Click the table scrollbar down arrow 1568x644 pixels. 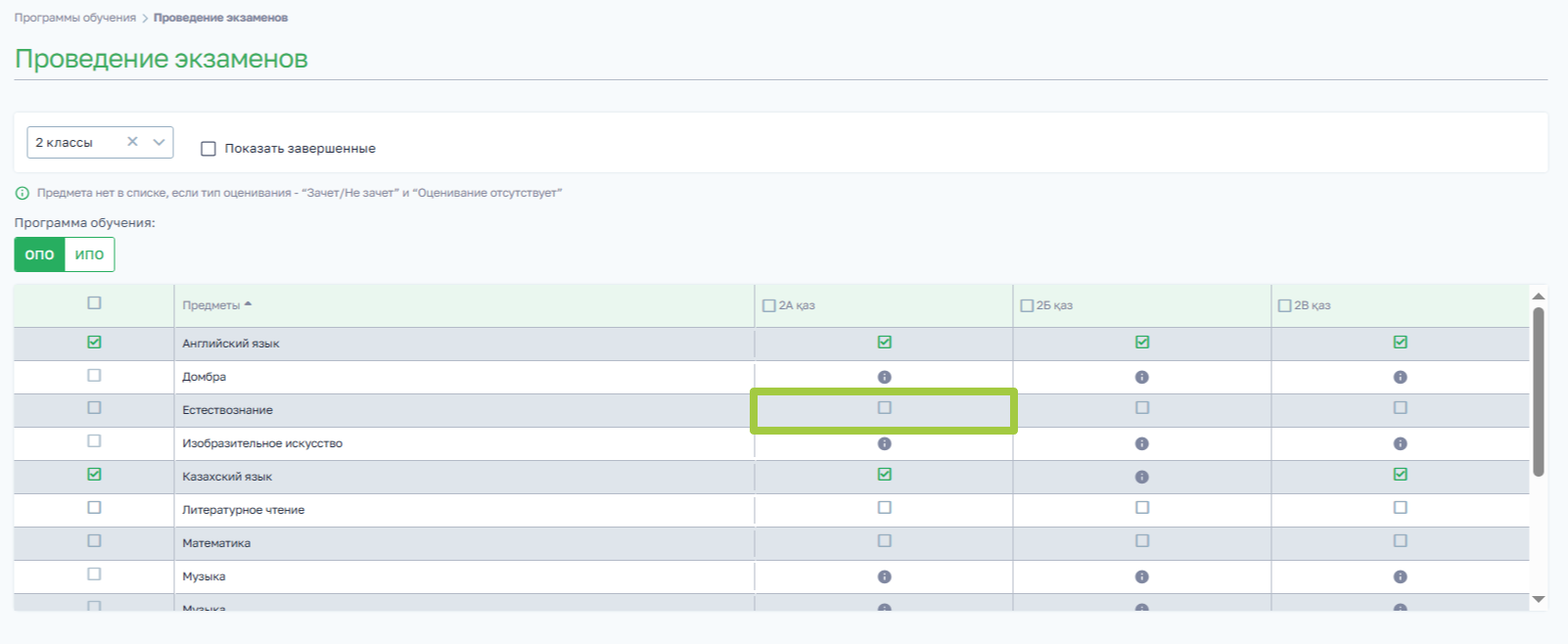click(x=1538, y=599)
